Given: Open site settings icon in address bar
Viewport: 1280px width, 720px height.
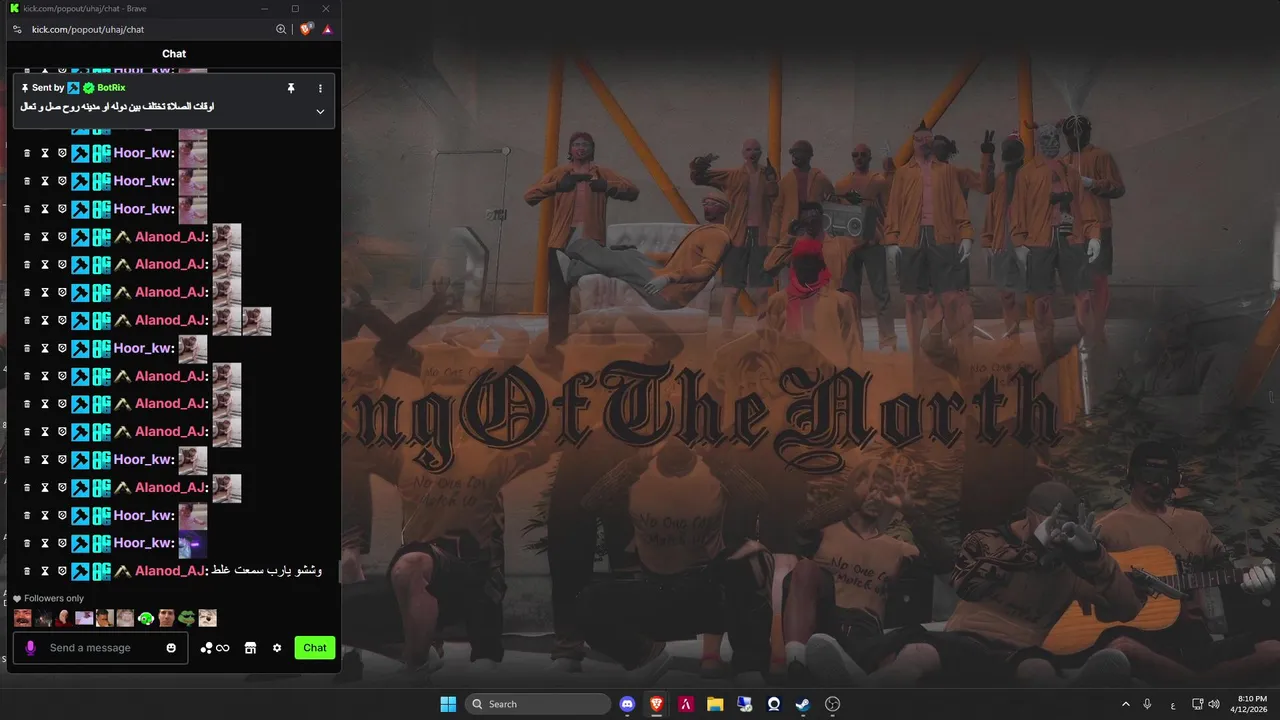Looking at the screenshot, I should pos(17,30).
